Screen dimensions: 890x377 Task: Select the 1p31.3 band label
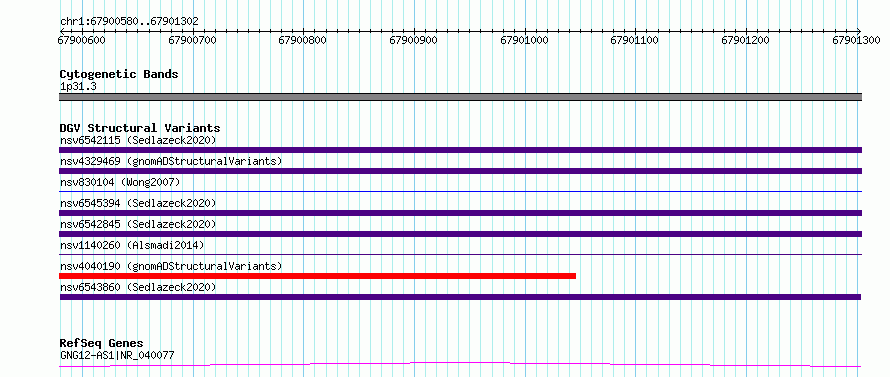(x=78, y=87)
